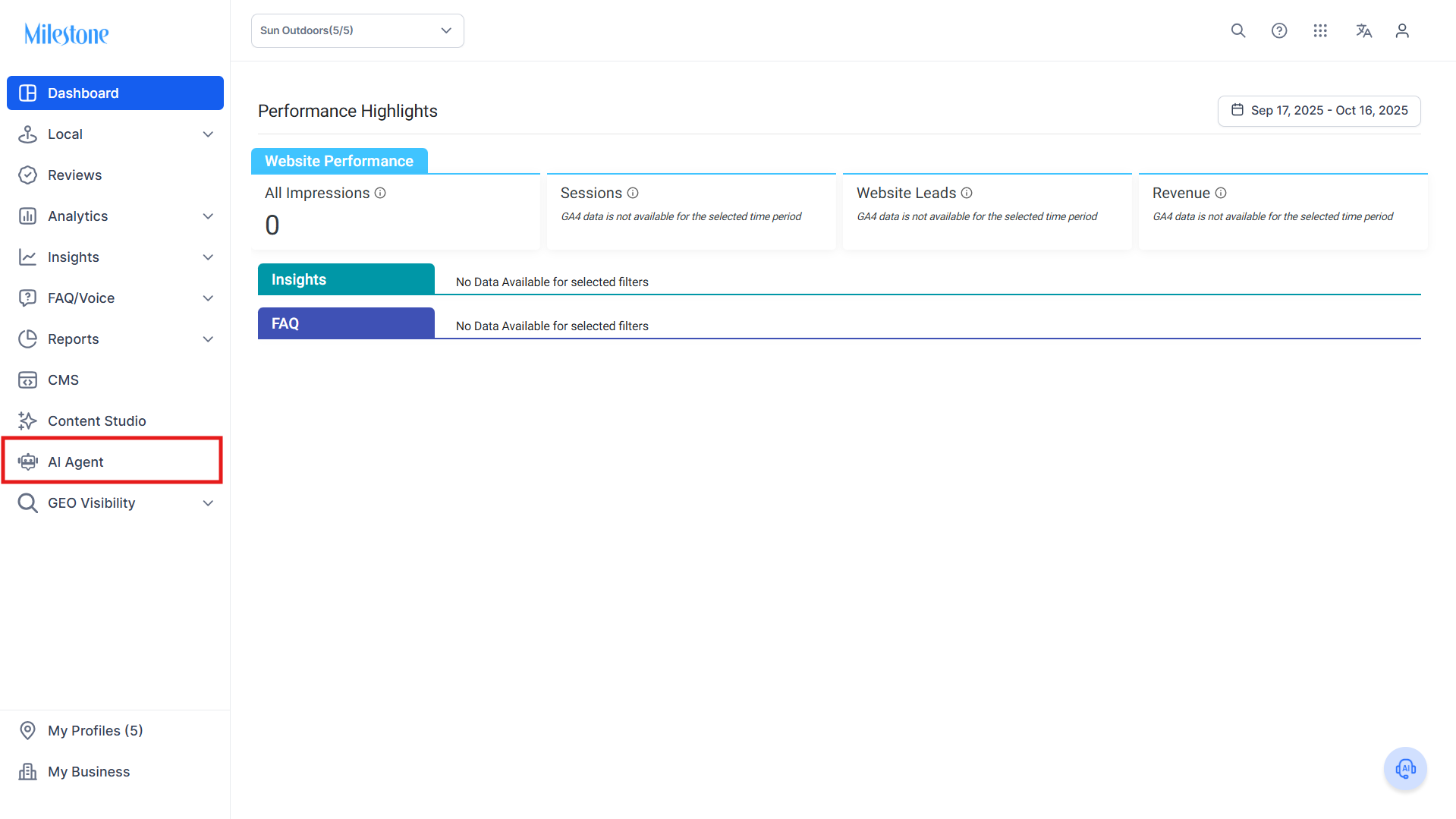Select the Website Performance tab
1456x819 pixels.
(339, 161)
